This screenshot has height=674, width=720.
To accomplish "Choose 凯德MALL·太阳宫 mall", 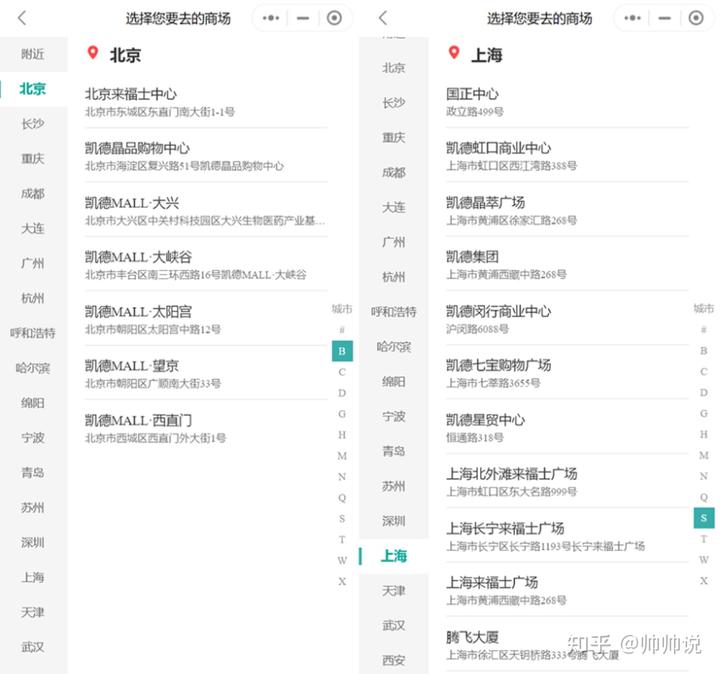I will click(206, 319).
